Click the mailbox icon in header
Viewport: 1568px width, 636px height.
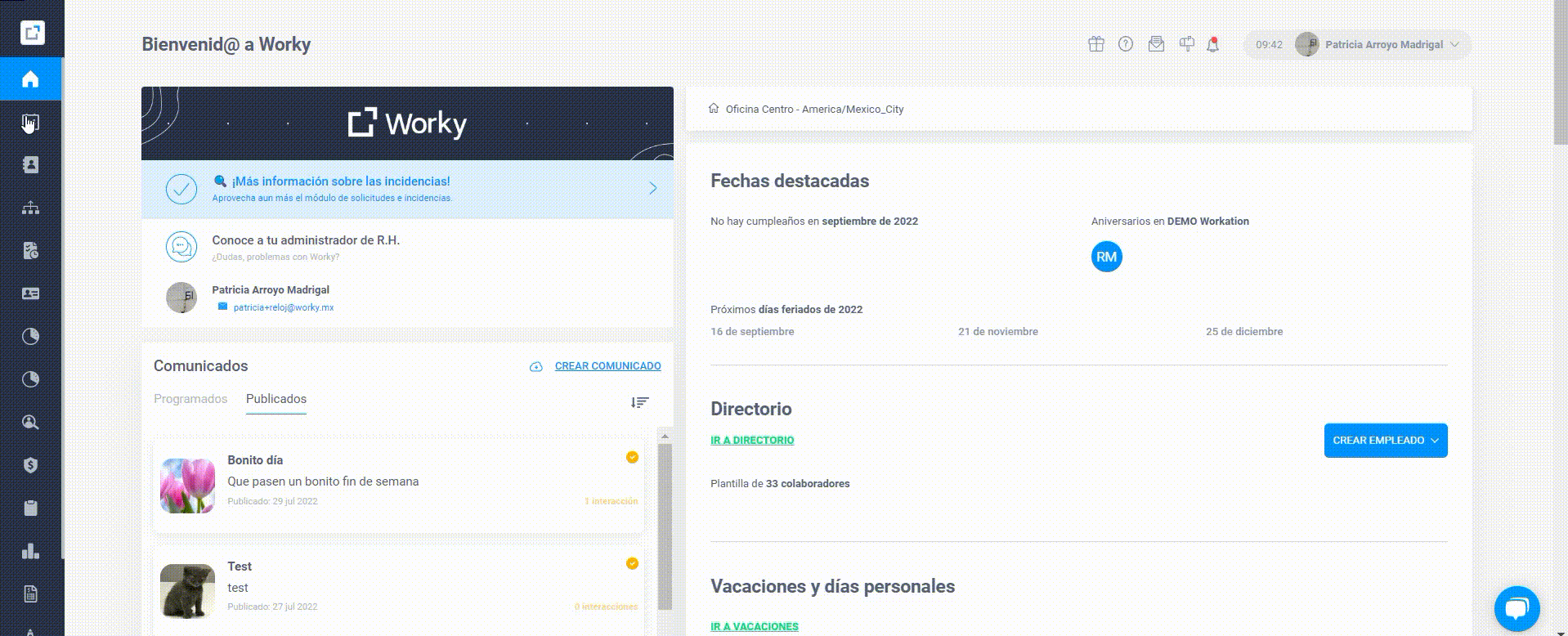tap(1186, 44)
